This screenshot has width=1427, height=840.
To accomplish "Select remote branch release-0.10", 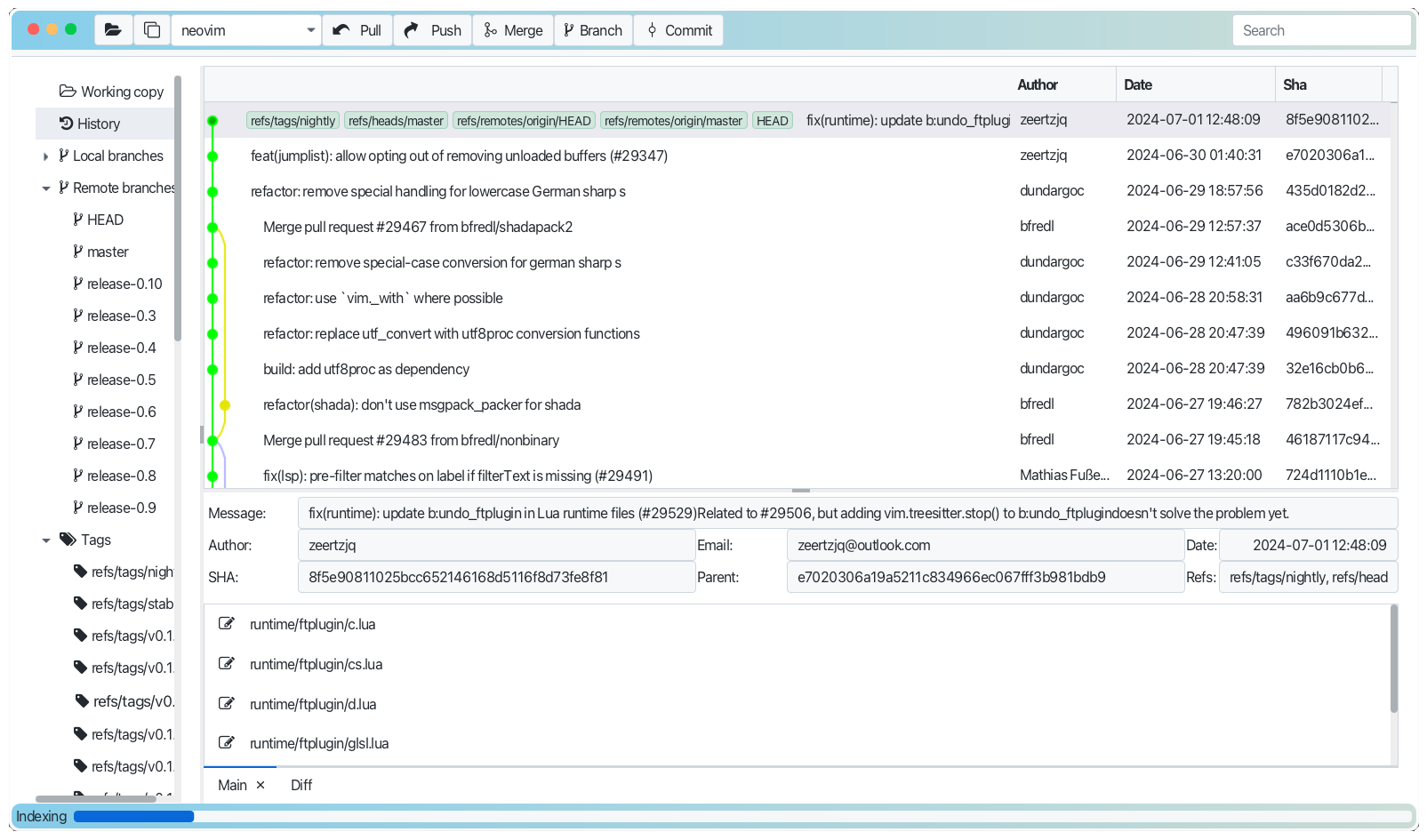I will click(x=124, y=284).
